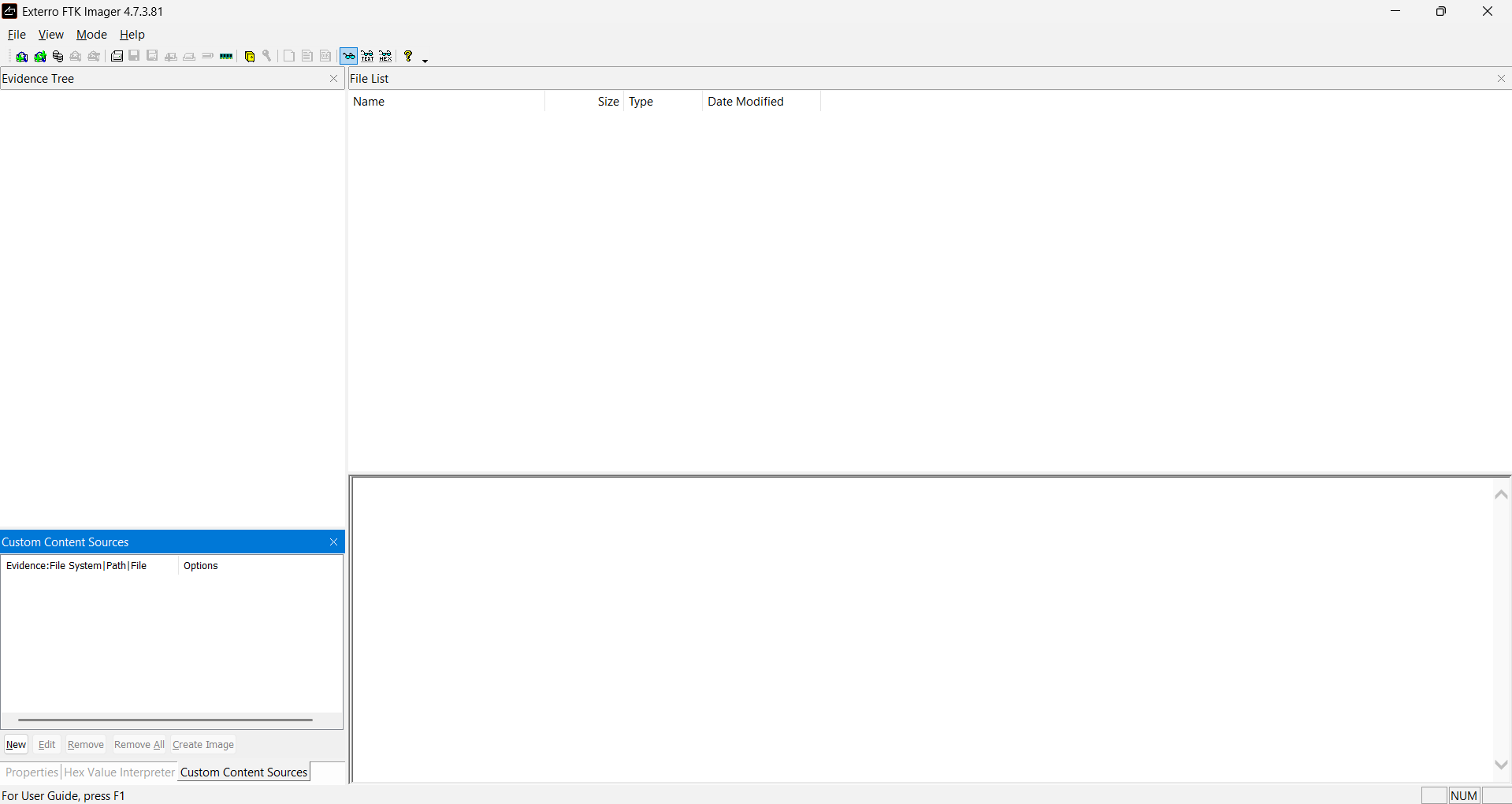This screenshot has width=1512, height=804.
Task: Open the View menu
Action: click(51, 35)
